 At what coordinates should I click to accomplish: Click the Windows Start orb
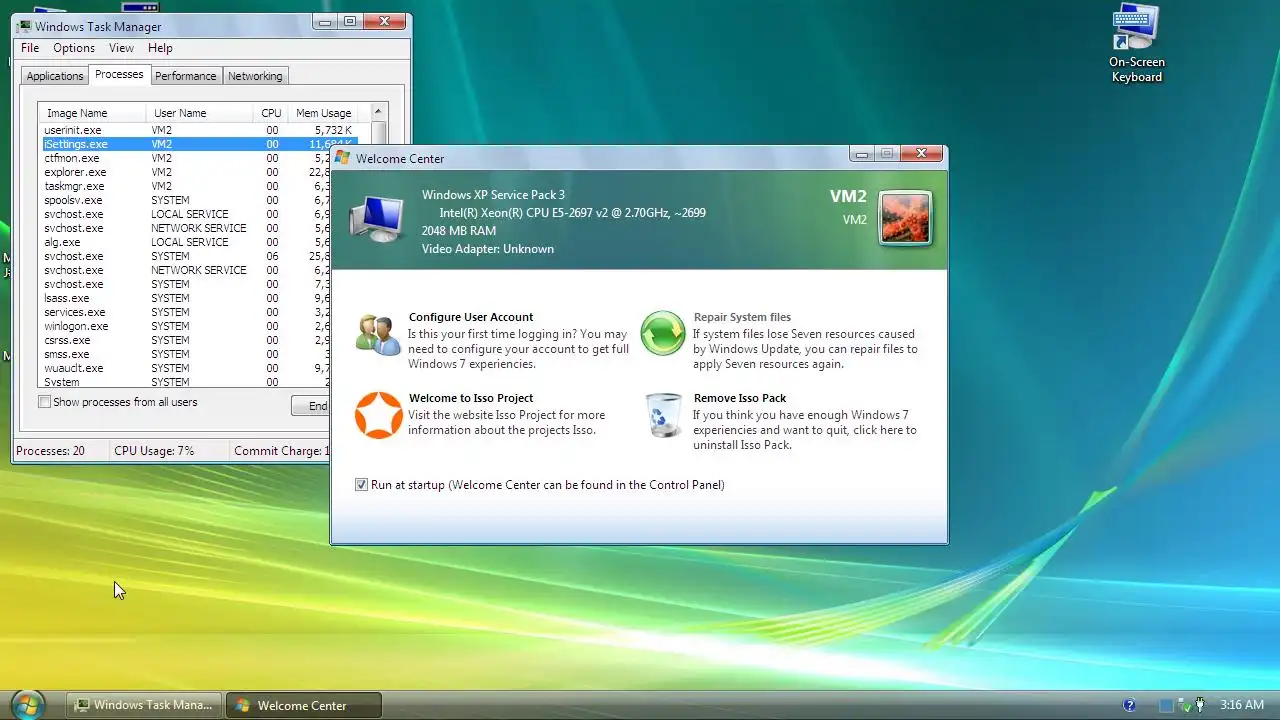click(x=27, y=704)
